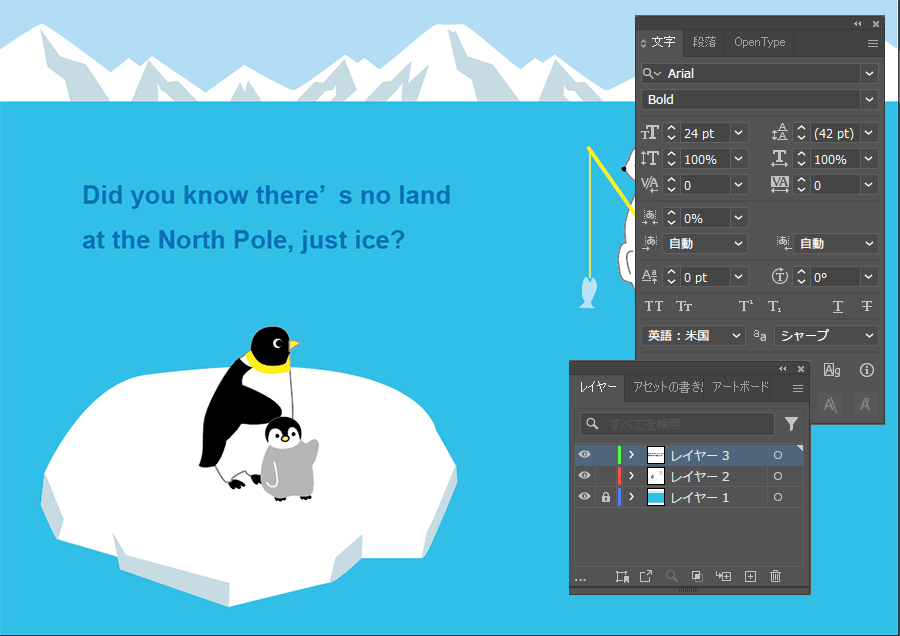The width and height of the screenshot is (900, 636).
Task: Apply Small Caps to the text
Action: (x=684, y=306)
